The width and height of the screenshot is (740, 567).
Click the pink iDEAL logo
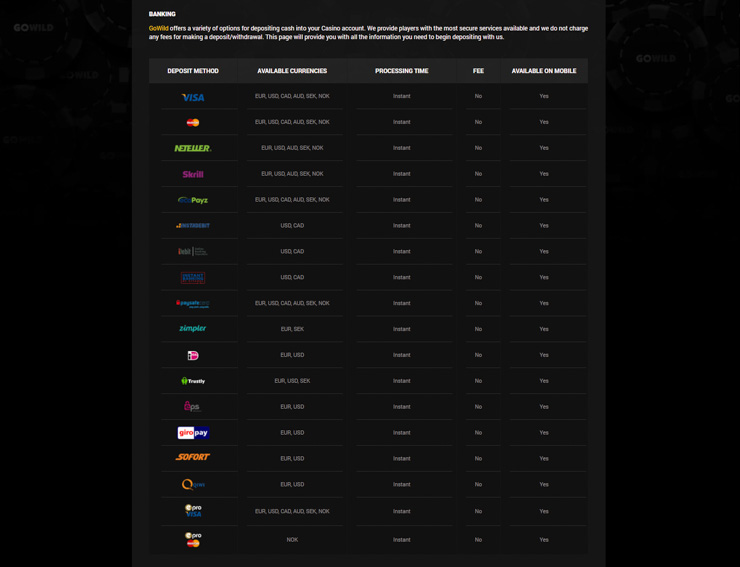pyautogui.click(x=193, y=355)
